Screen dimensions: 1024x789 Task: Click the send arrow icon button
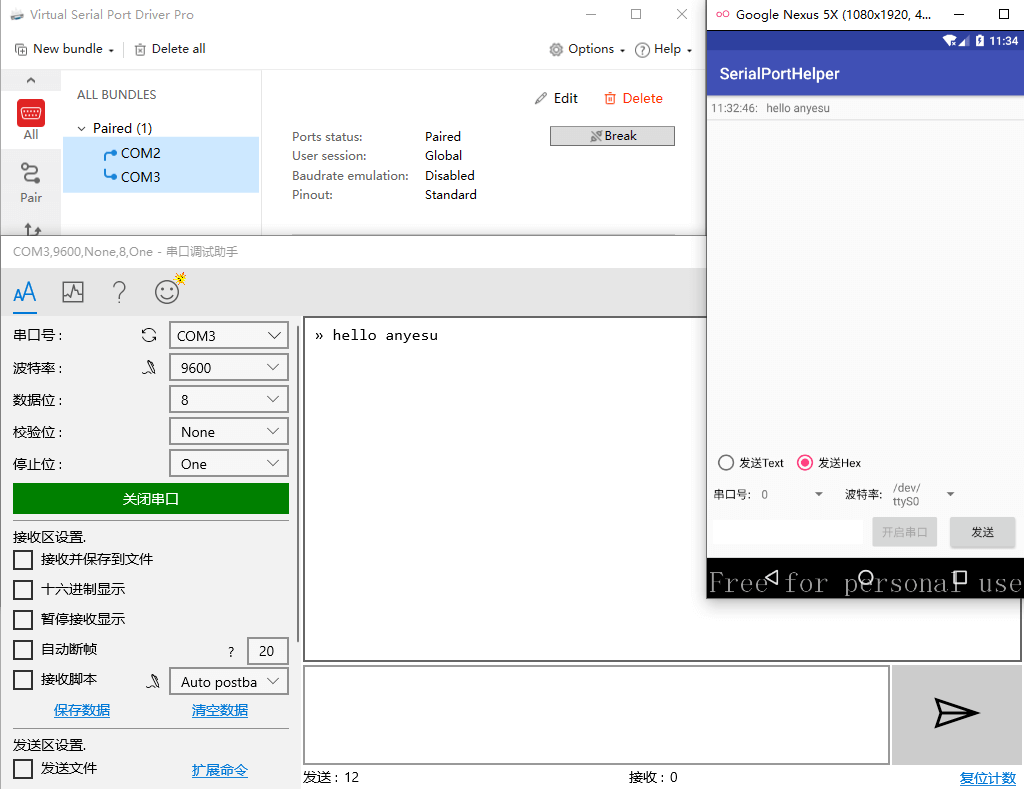coord(956,713)
